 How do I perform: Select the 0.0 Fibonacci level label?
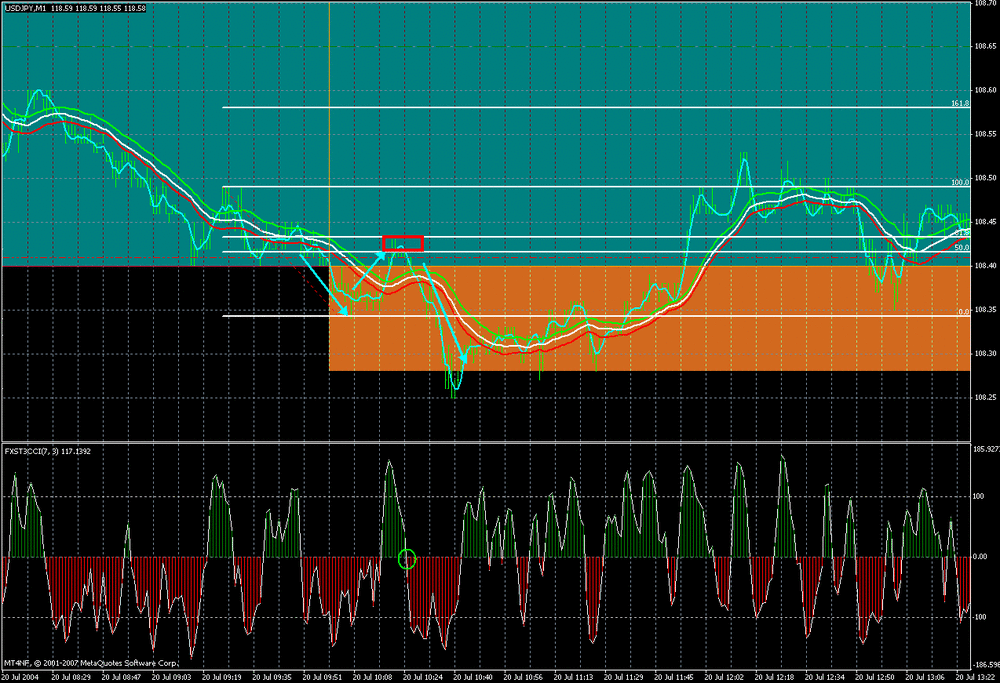pos(964,312)
